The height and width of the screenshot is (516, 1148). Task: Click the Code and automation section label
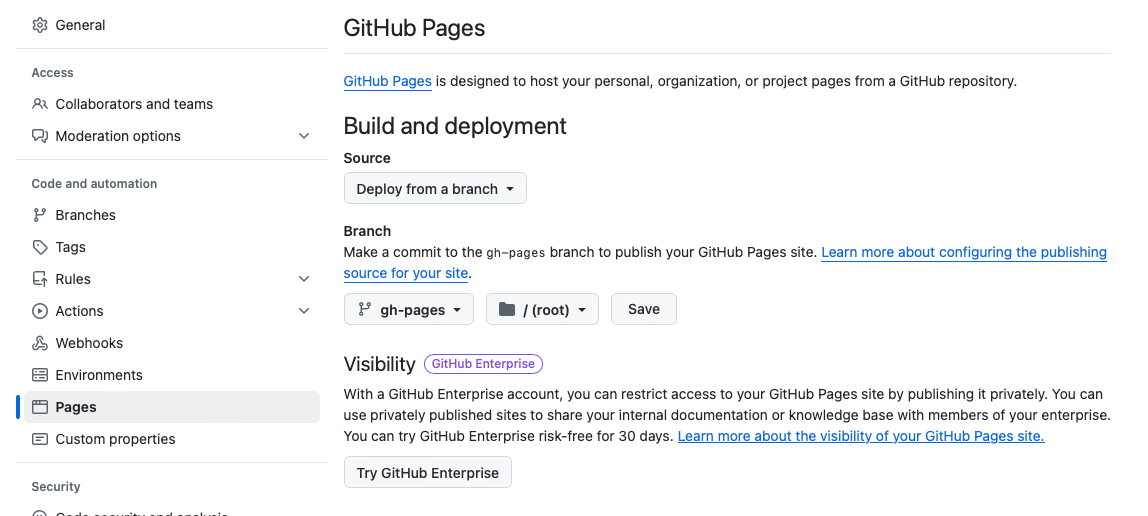click(94, 184)
